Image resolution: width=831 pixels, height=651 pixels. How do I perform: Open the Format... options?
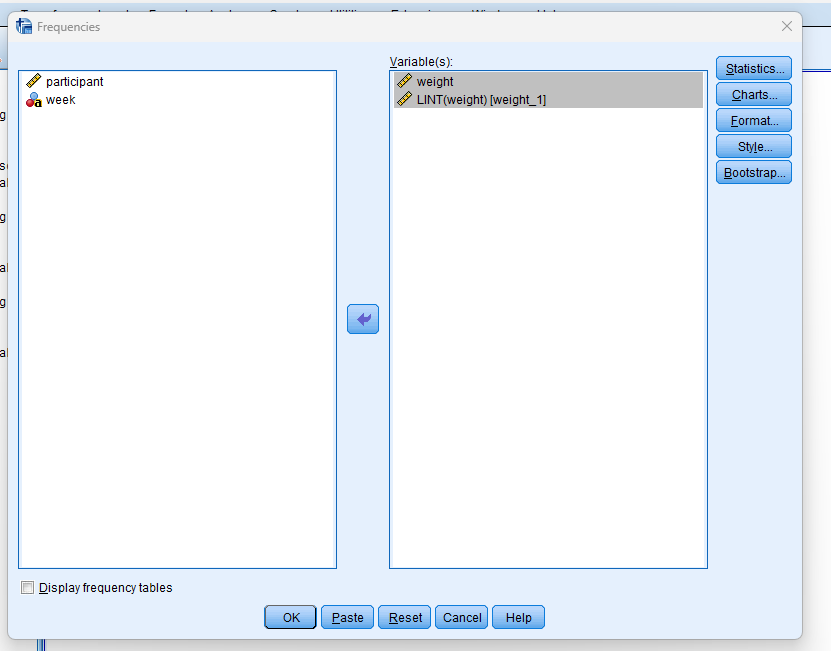tap(753, 121)
